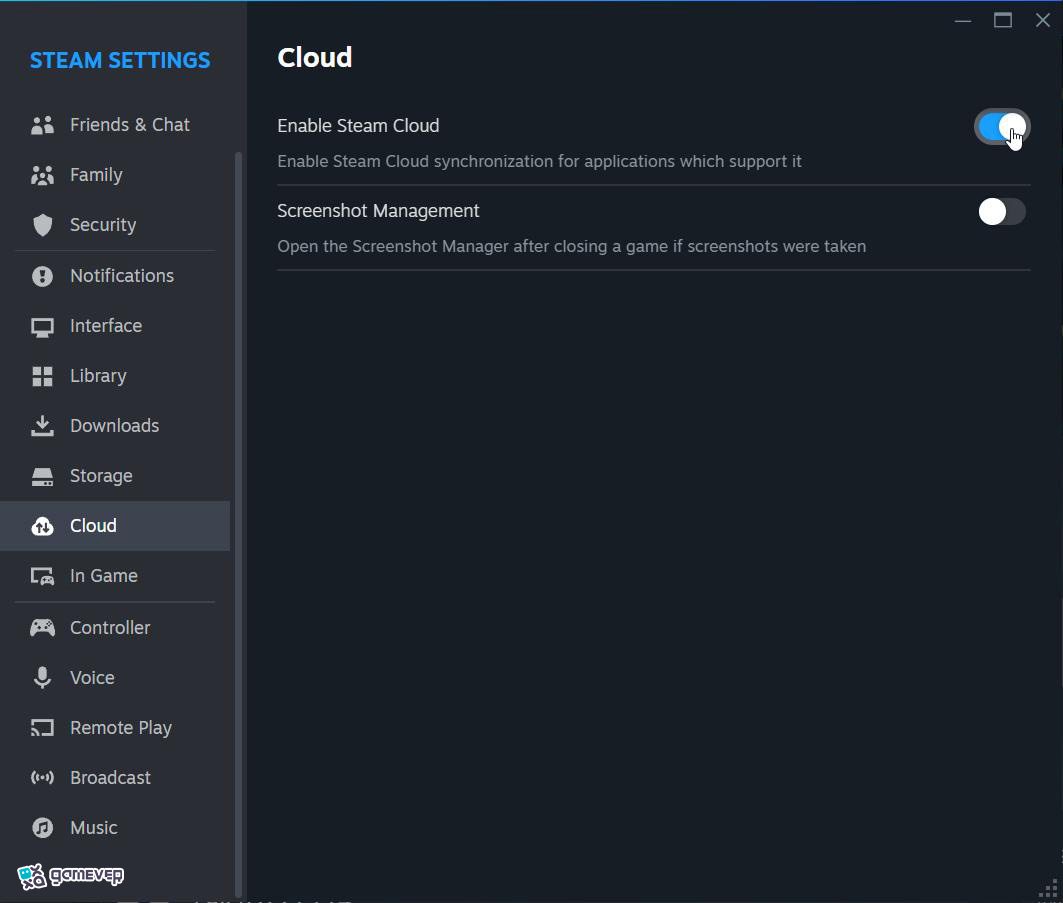Click 'Enable Steam Cloud synchronization' description text
Screen dimensions: 1063x903
(x=539, y=161)
